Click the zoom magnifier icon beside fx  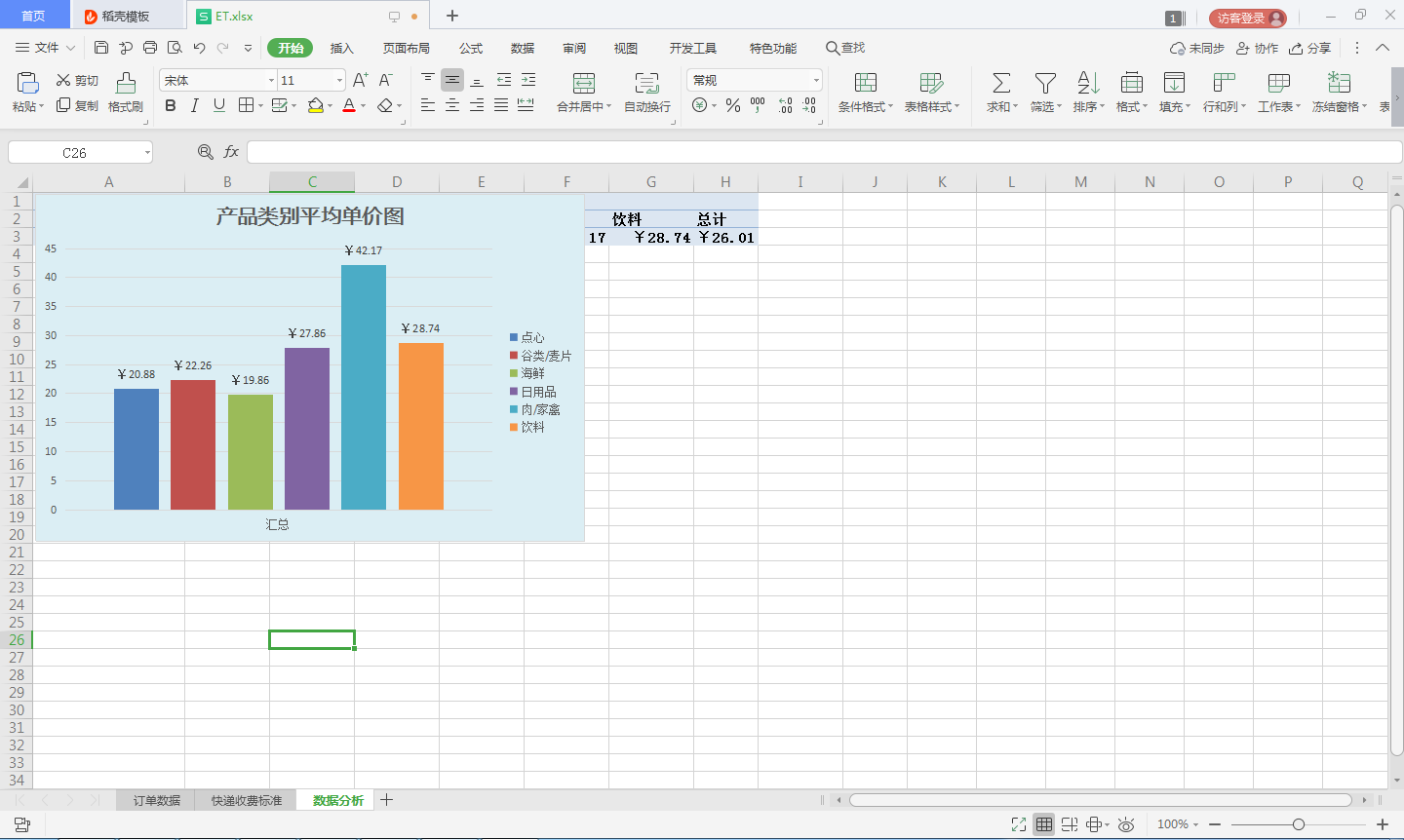(205, 152)
